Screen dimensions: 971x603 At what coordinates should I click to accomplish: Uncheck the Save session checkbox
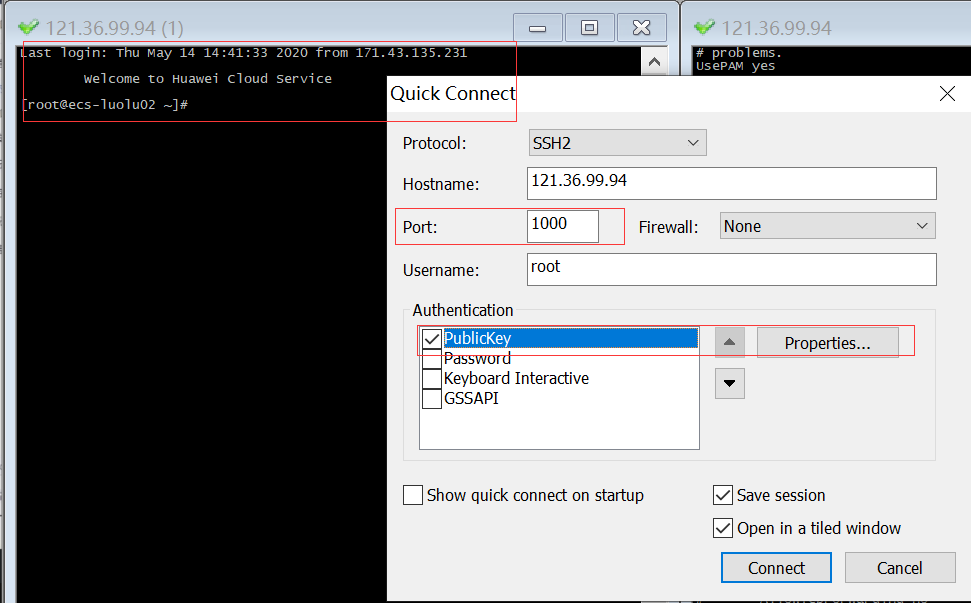(x=723, y=495)
